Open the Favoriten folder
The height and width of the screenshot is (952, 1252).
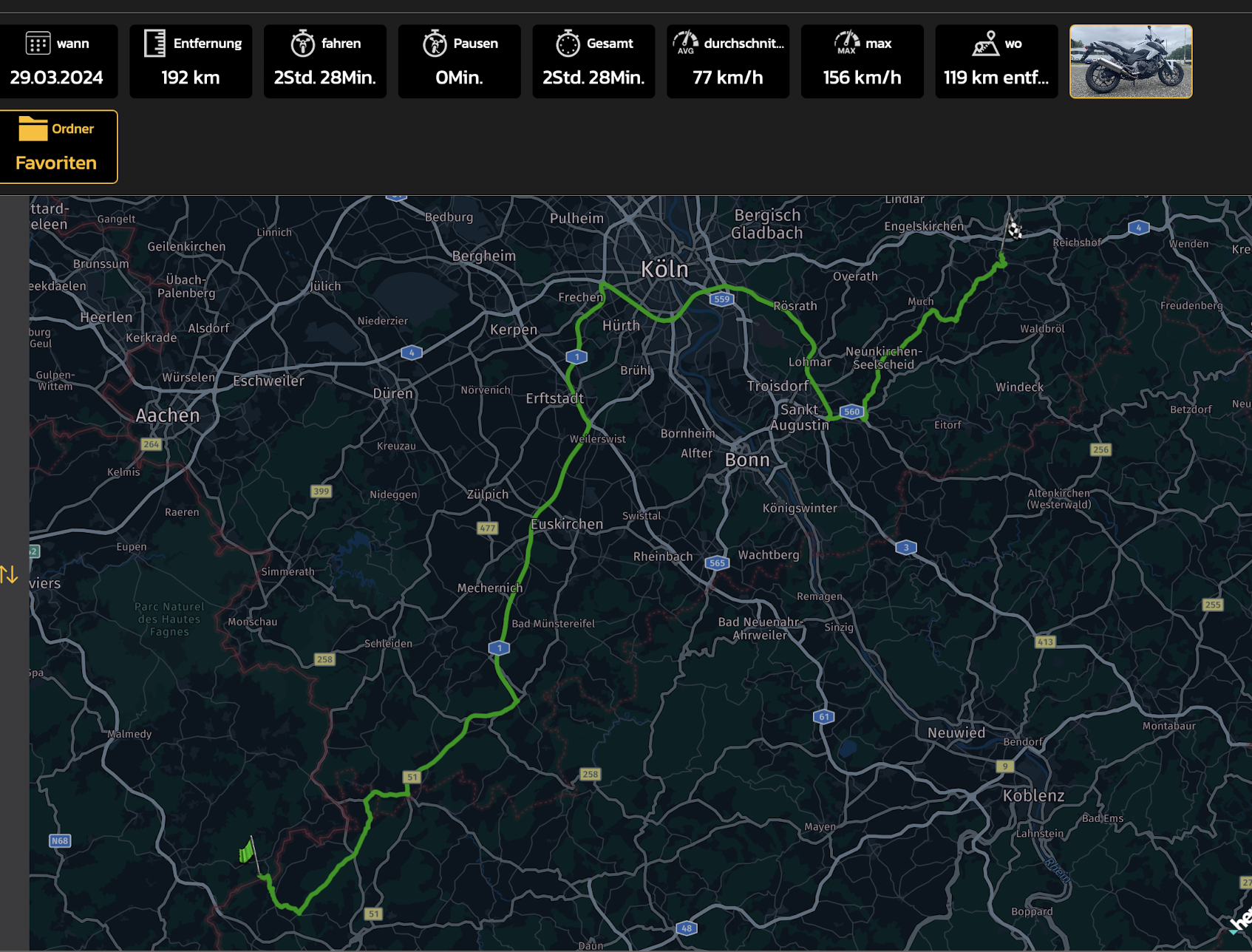[x=58, y=146]
